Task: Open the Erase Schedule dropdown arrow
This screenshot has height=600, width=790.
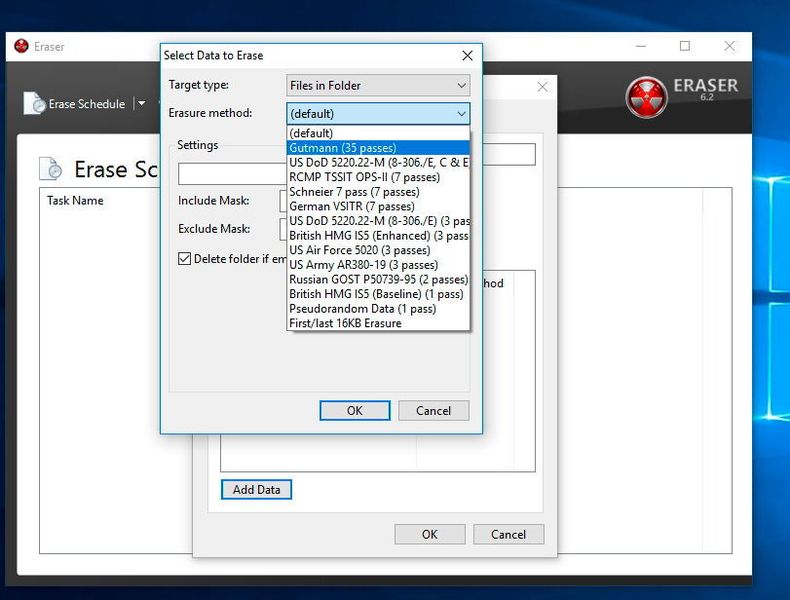Action: point(142,103)
